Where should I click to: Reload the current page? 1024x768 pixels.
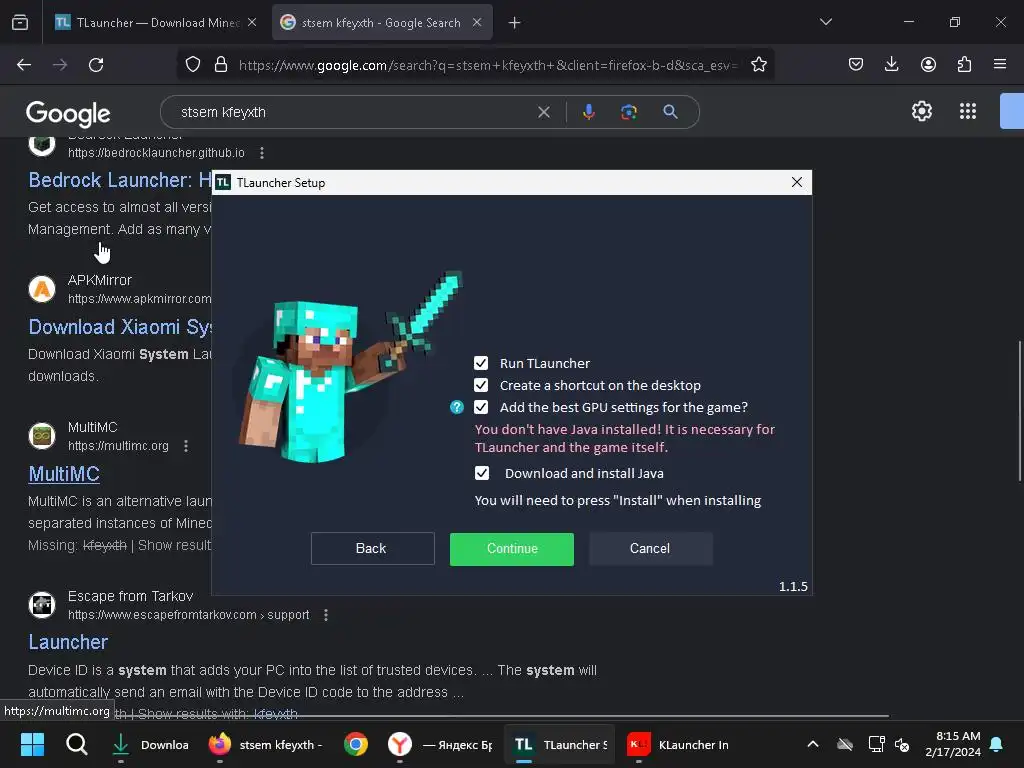96,65
